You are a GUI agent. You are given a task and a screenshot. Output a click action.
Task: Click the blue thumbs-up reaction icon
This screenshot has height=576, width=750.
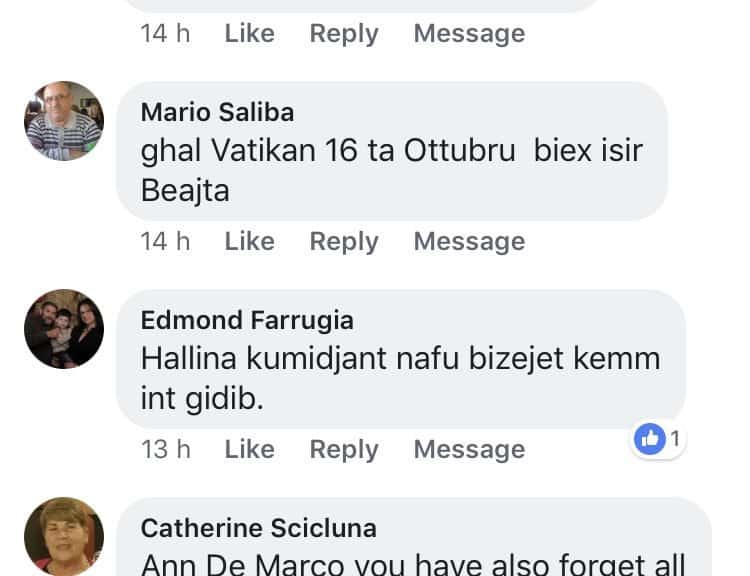pyautogui.click(x=650, y=438)
